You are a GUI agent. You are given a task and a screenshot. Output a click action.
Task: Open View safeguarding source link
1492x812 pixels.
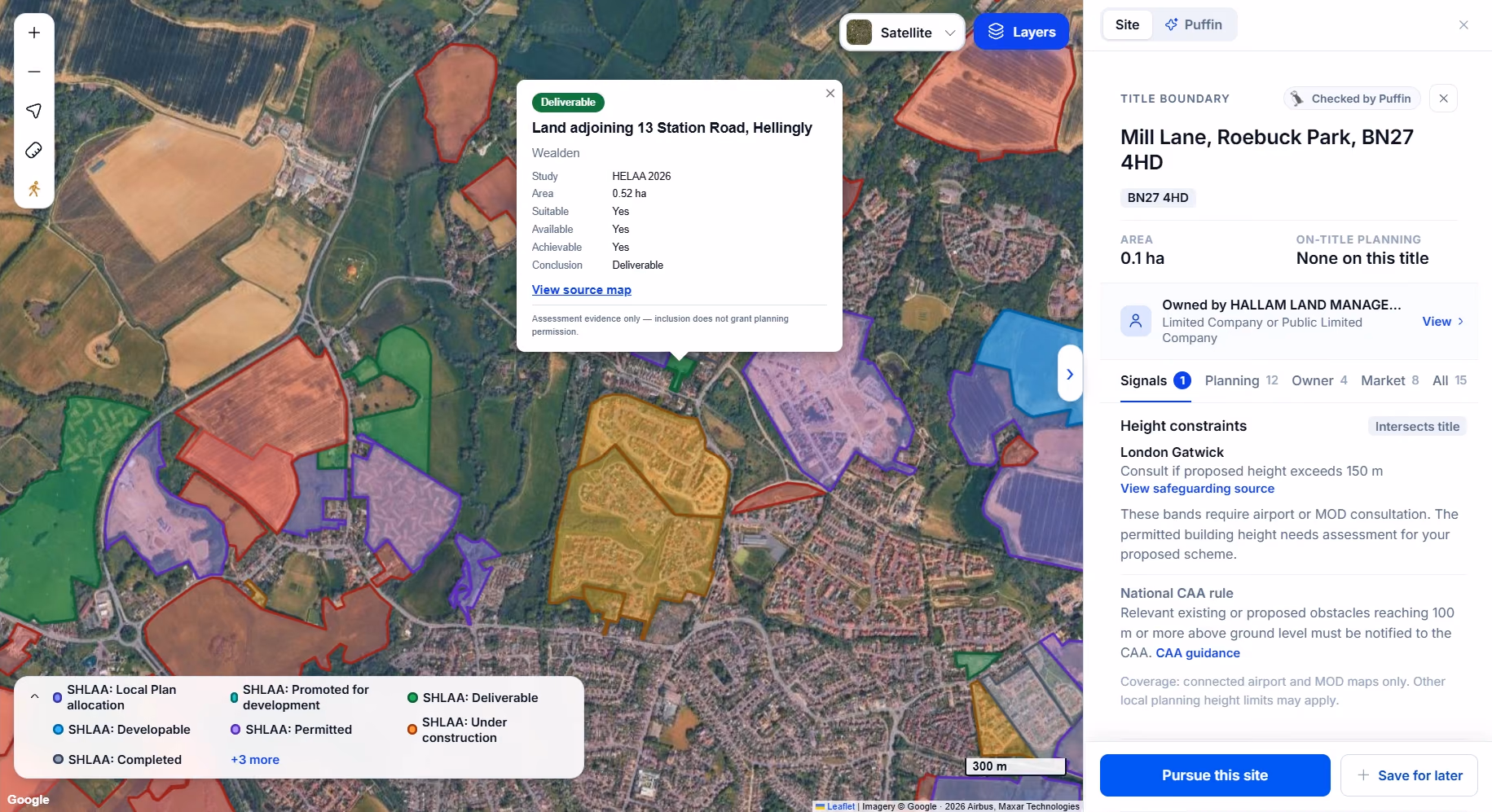(1197, 489)
